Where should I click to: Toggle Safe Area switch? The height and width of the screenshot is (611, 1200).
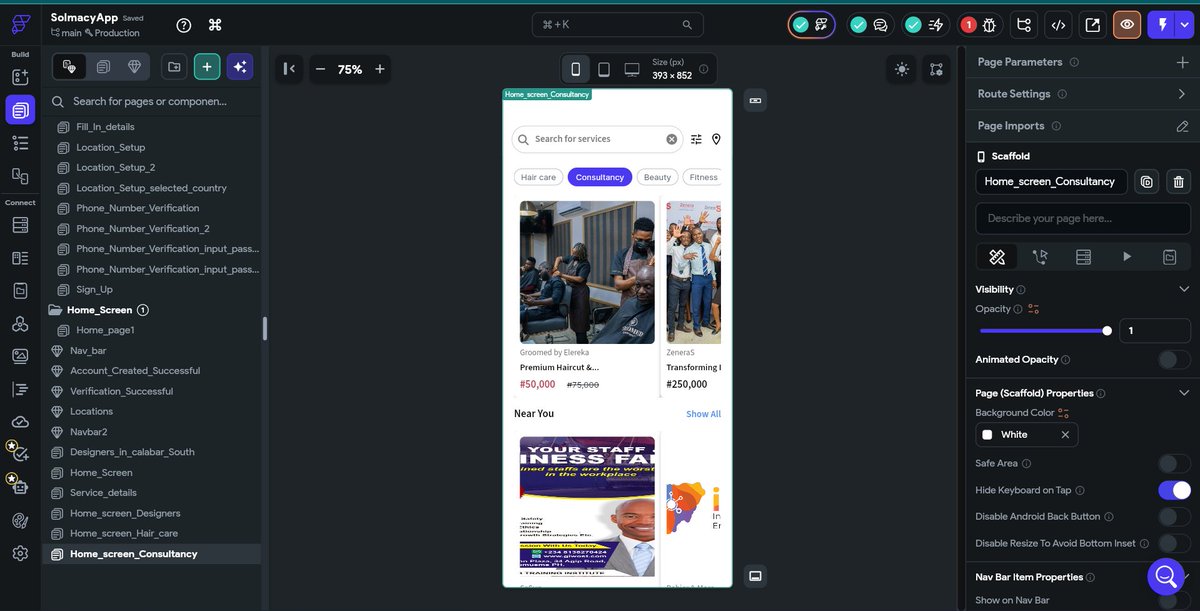1174,463
